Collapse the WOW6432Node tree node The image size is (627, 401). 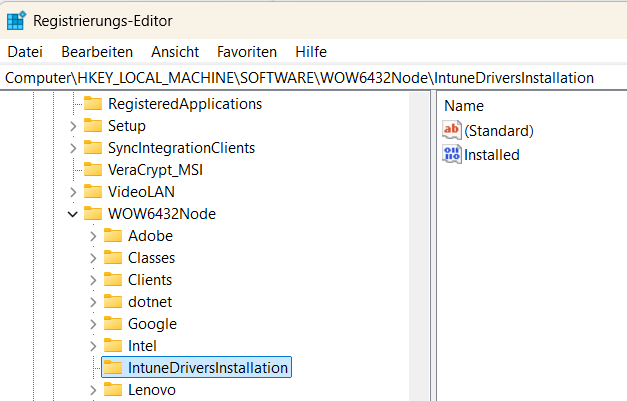click(x=72, y=213)
